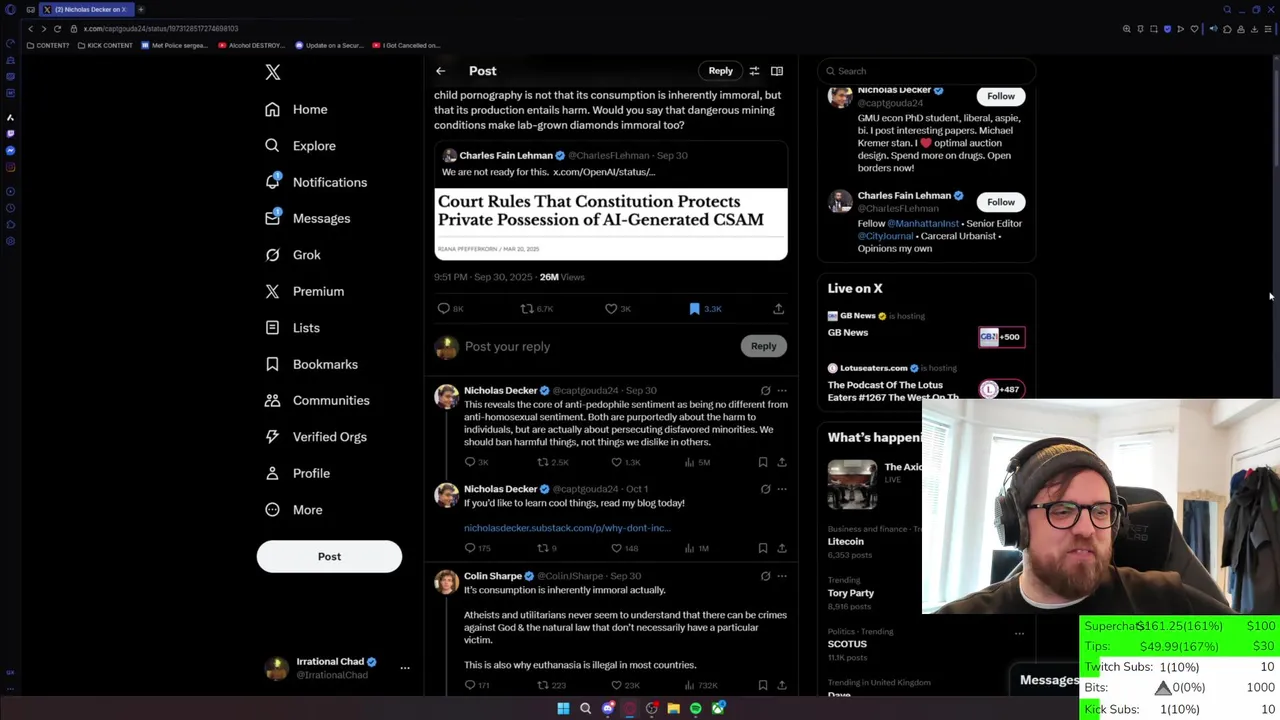The height and width of the screenshot is (720, 1280).
Task: Open Communities in the sidebar
Action: [317, 401]
